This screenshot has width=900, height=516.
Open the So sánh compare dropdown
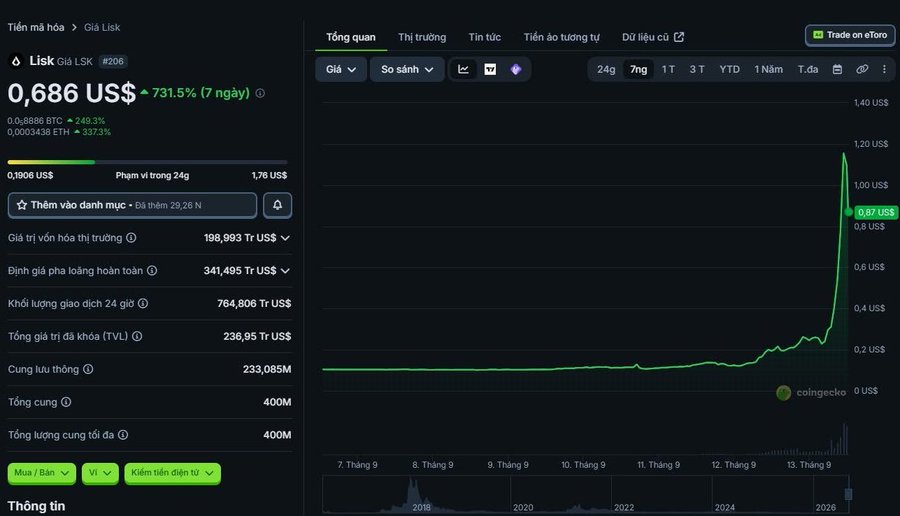click(407, 69)
